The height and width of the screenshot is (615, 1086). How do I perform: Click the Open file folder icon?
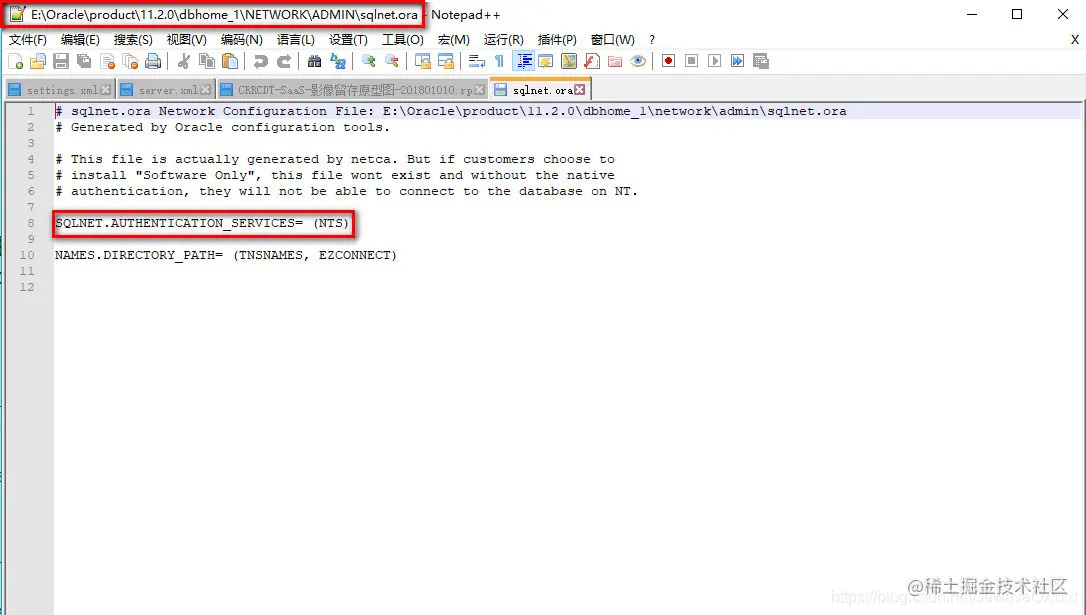click(38, 62)
